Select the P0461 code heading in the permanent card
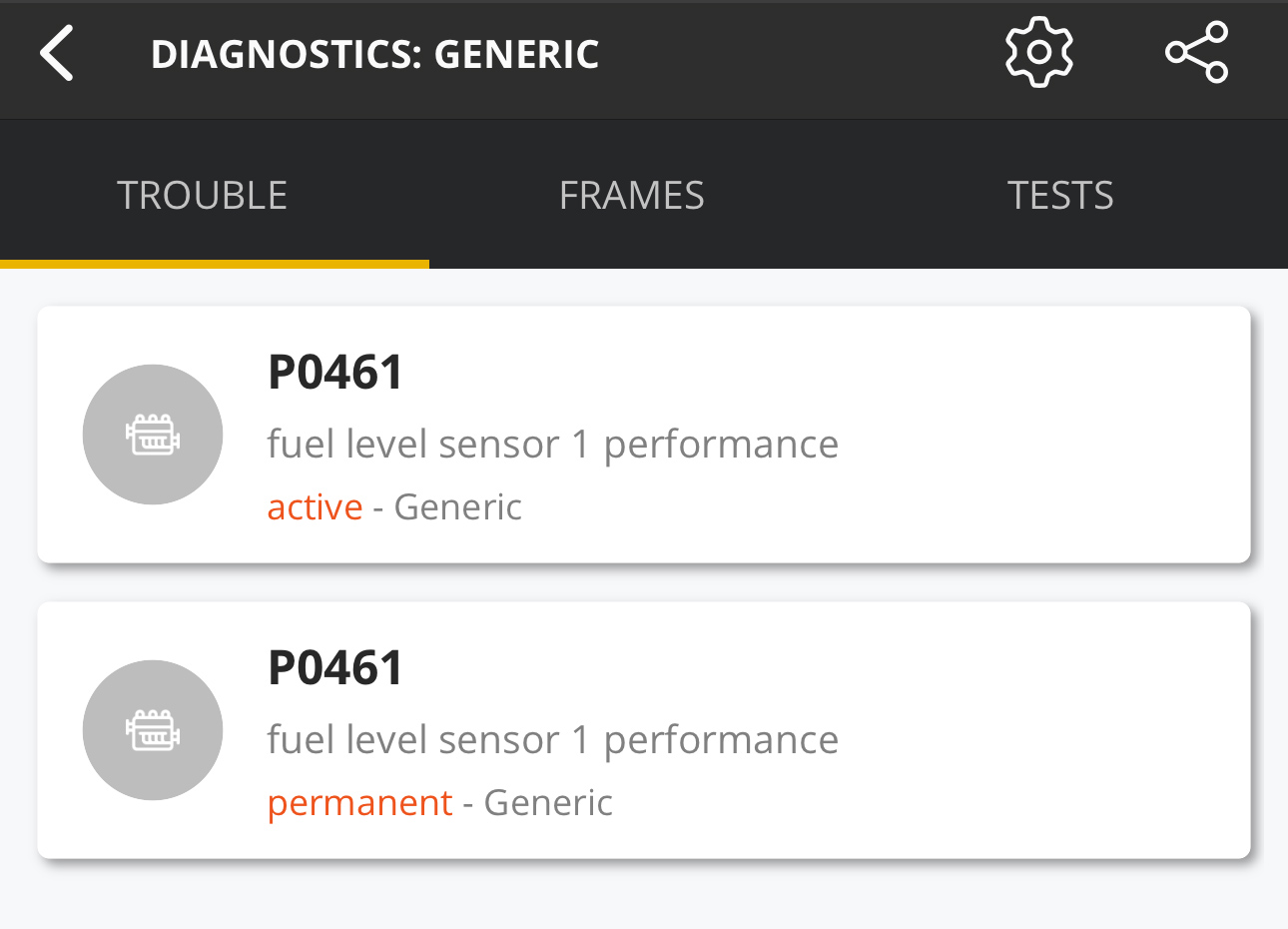This screenshot has height=929, width=1288. click(335, 668)
